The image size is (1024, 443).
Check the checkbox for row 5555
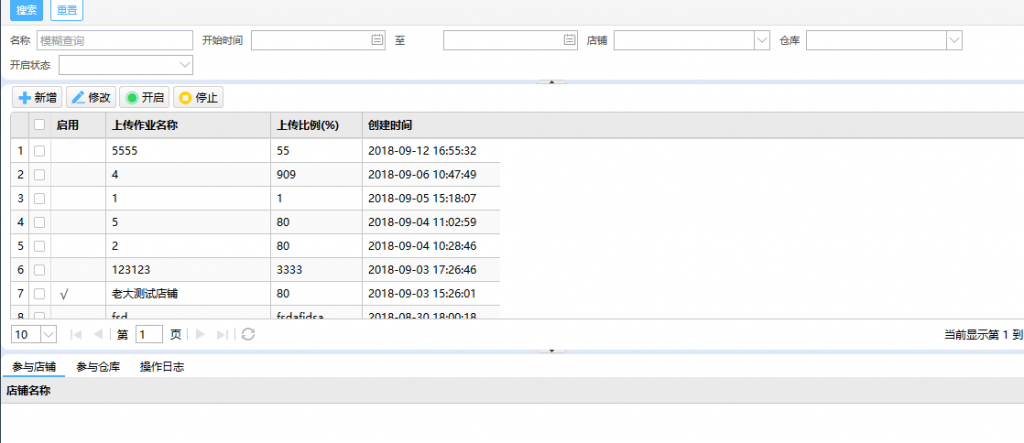(39, 151)
